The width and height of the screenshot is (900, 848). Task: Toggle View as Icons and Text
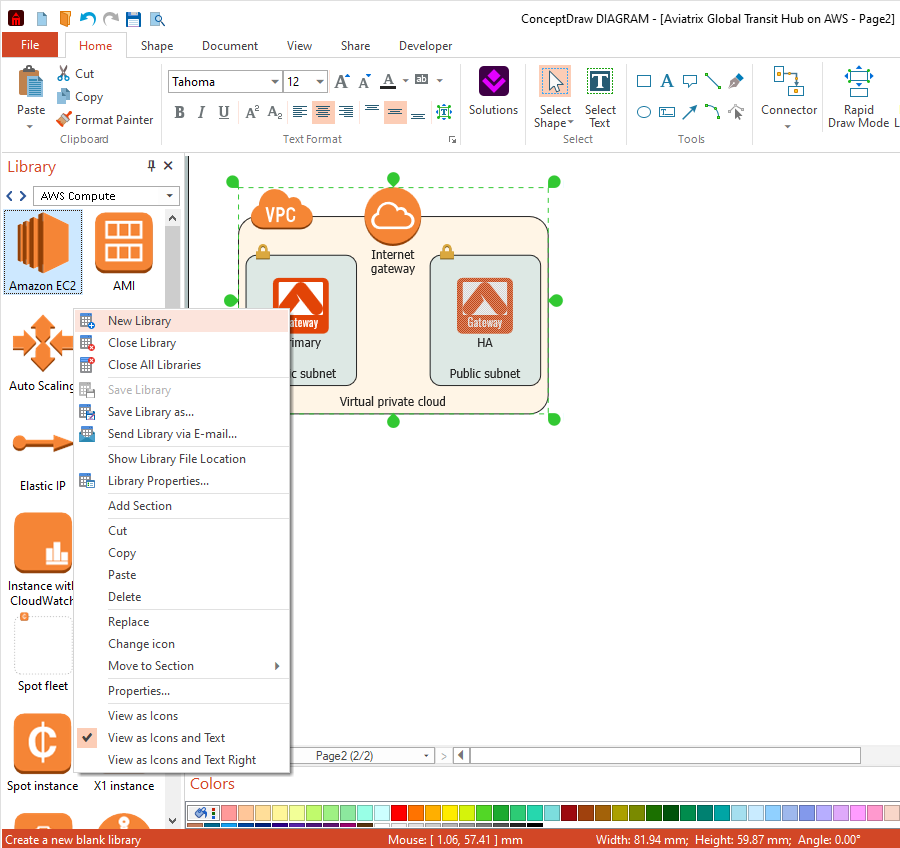point(166,738)
